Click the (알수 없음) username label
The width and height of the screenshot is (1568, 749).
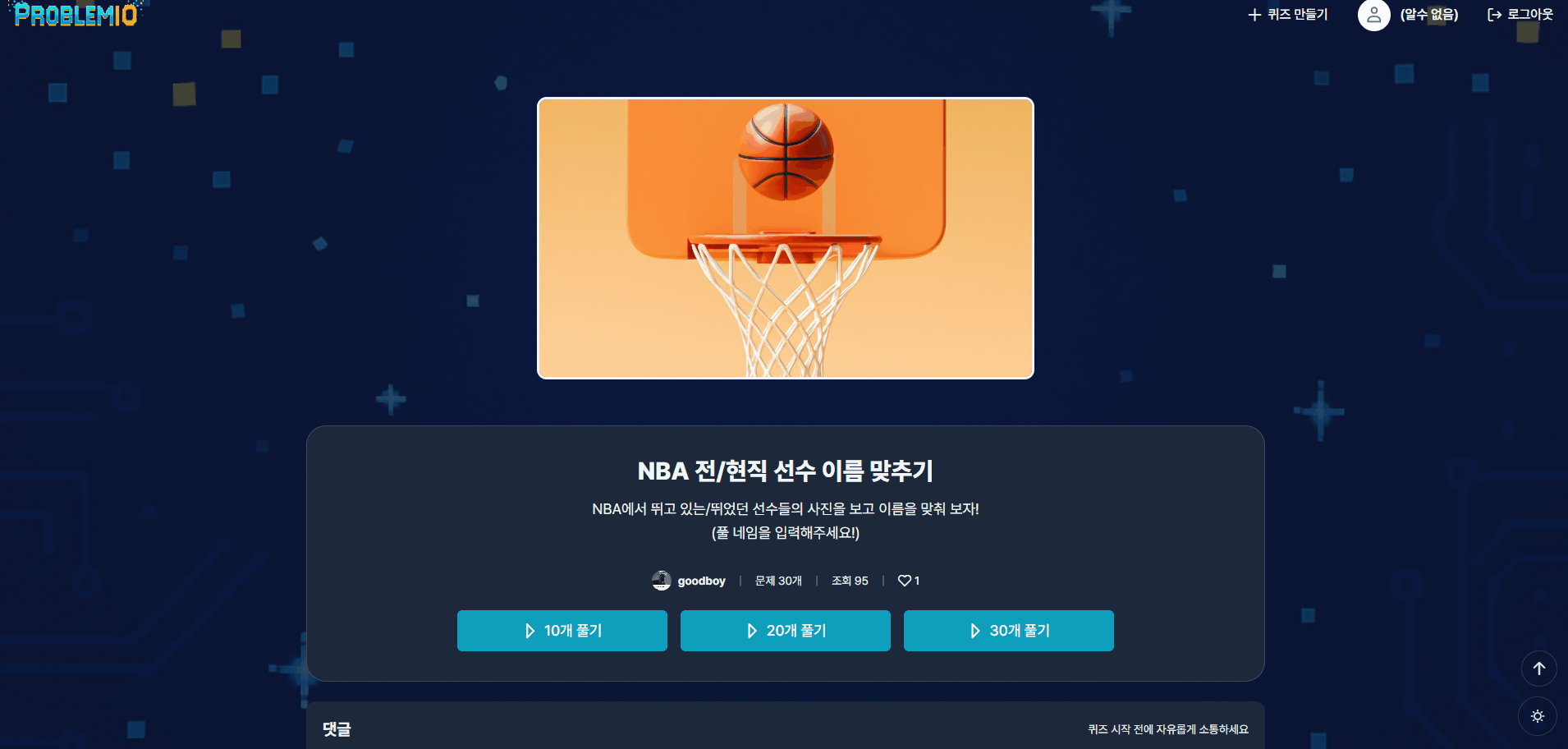pos(1429,15)
